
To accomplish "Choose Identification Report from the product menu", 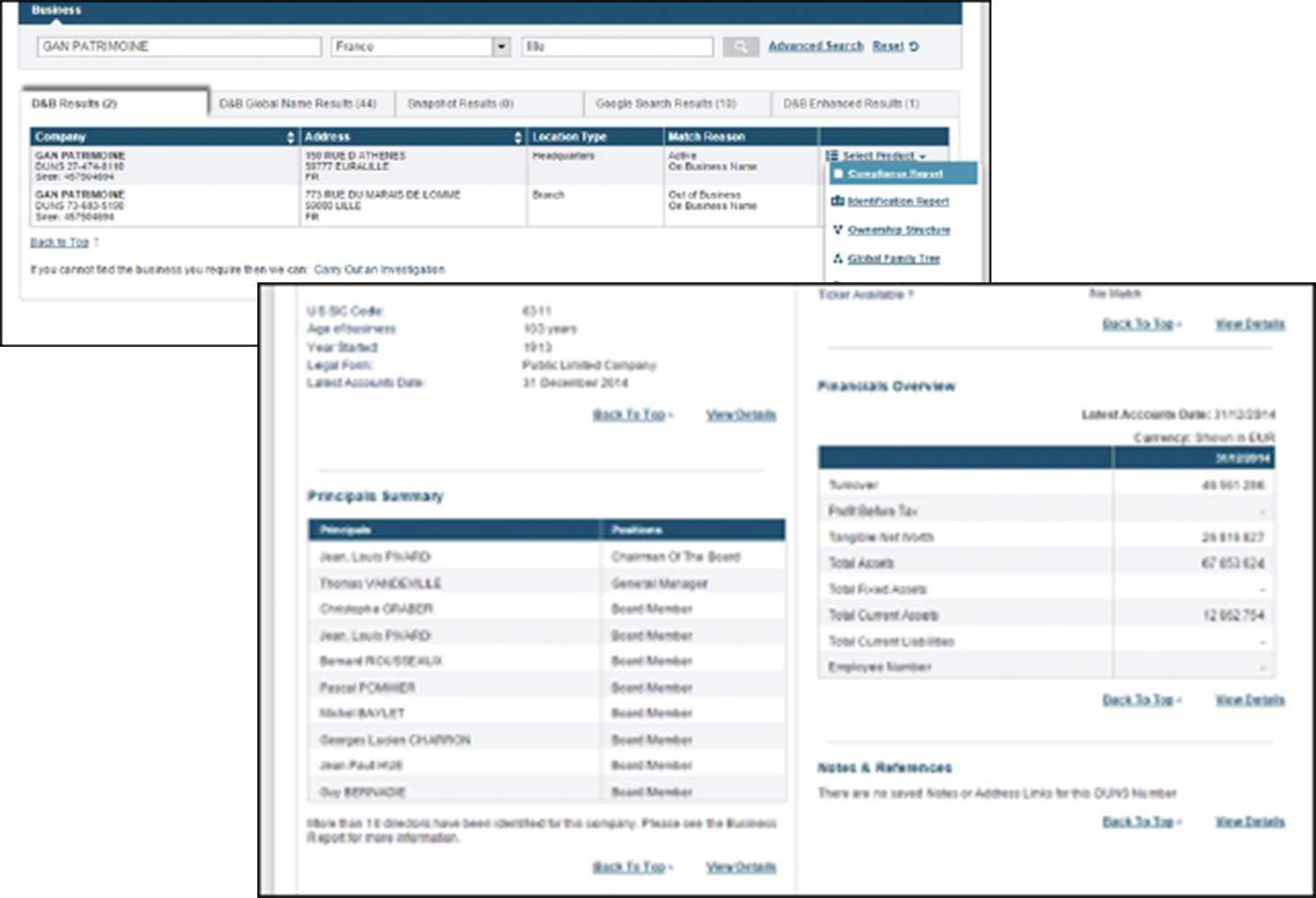I will 897,202.
